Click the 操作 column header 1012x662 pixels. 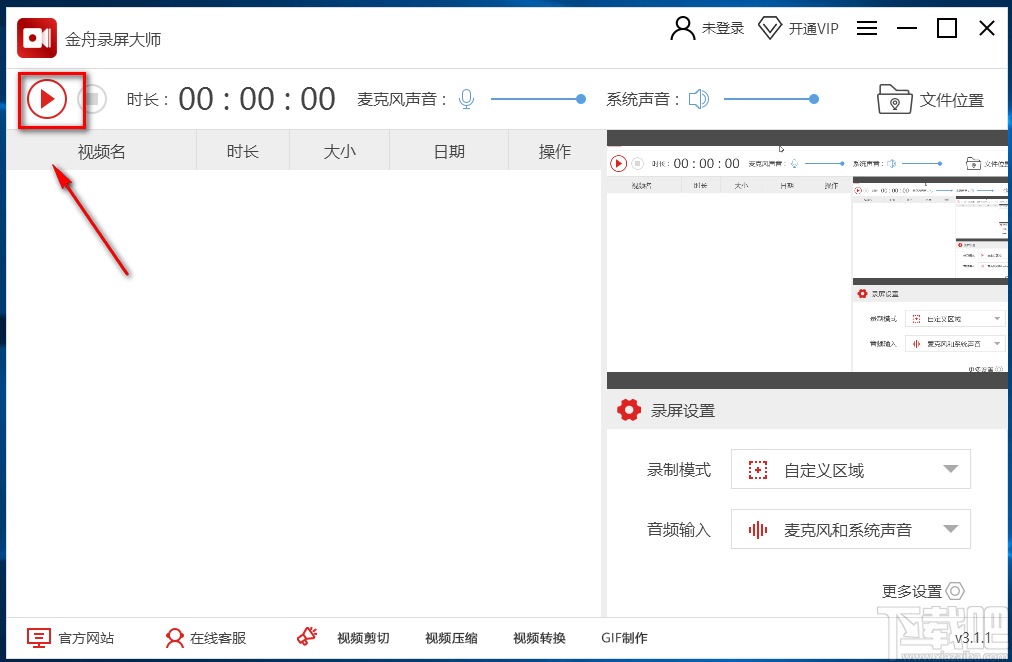(x=555, y=152)
